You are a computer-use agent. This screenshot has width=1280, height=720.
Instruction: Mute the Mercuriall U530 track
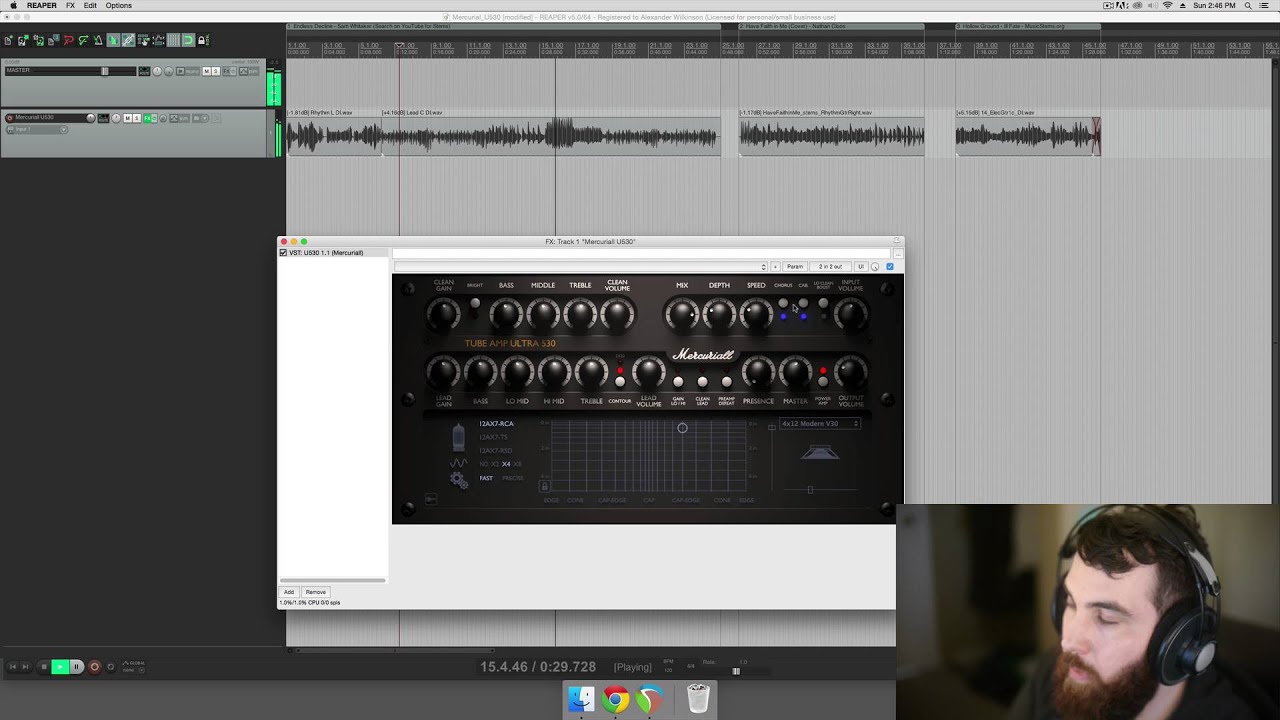pyautogui.click(x=128, y=118)
